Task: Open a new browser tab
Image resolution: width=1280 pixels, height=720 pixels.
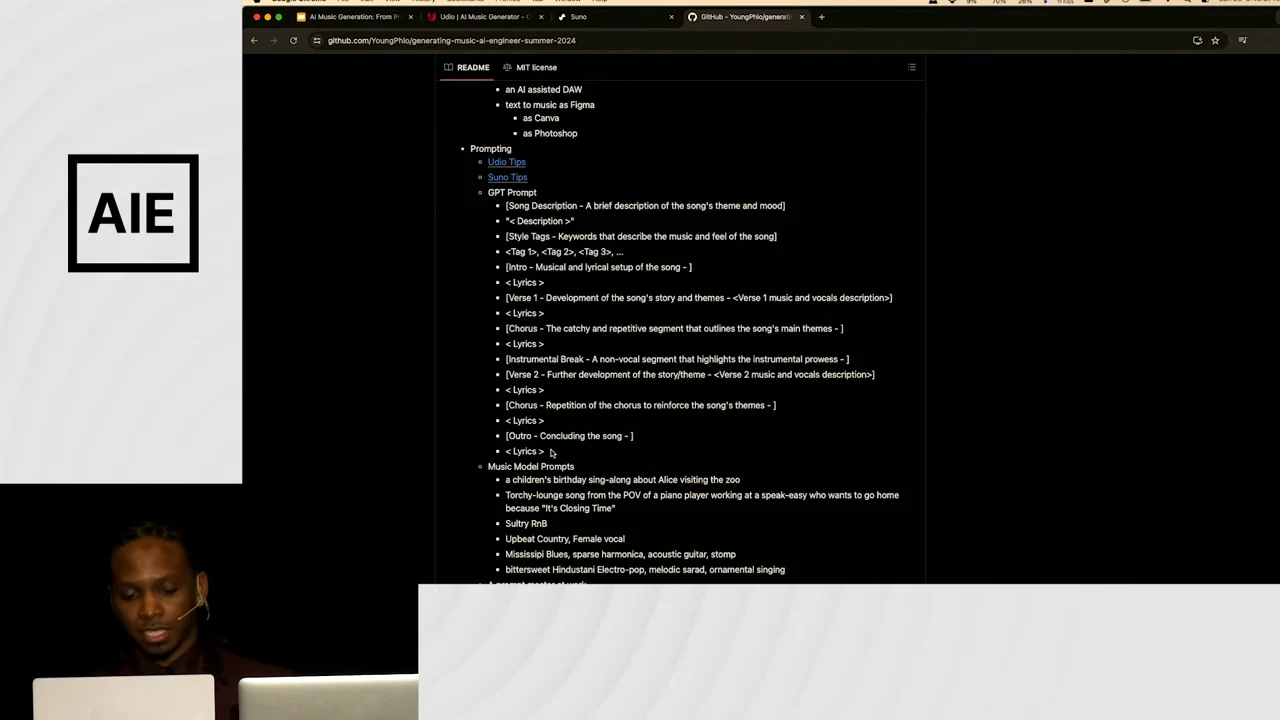Action: 822,17
